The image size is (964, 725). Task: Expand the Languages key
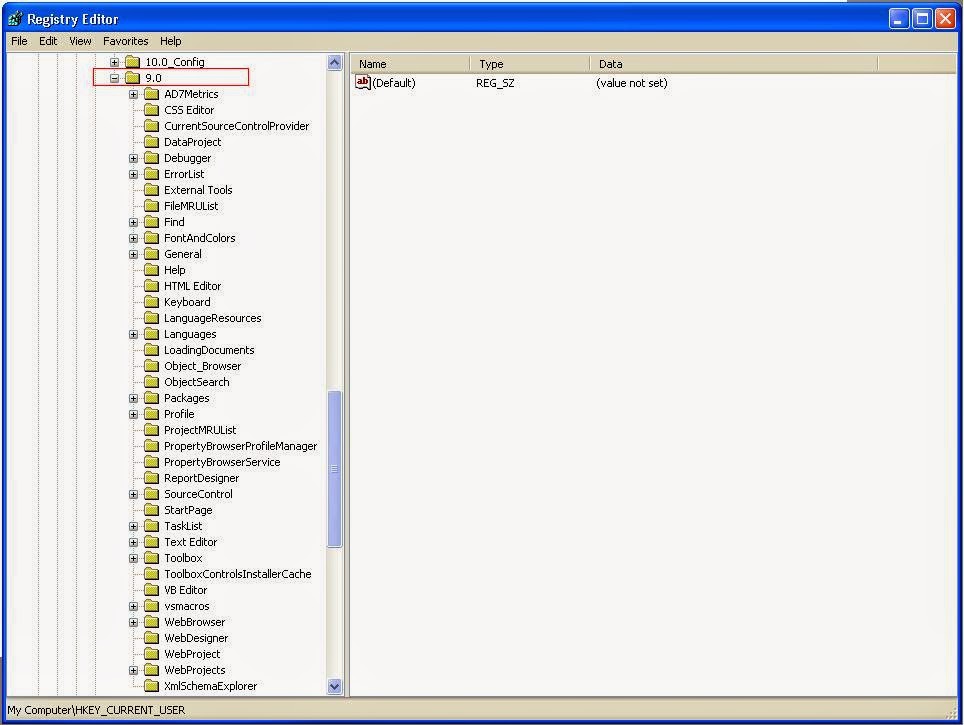[x=133, y=334]
